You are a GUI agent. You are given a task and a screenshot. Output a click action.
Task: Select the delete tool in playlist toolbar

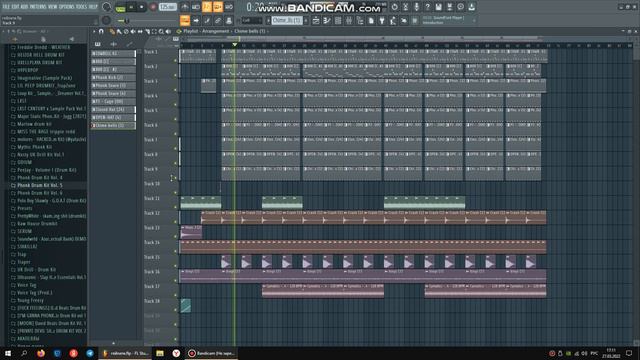pos(126,31)
